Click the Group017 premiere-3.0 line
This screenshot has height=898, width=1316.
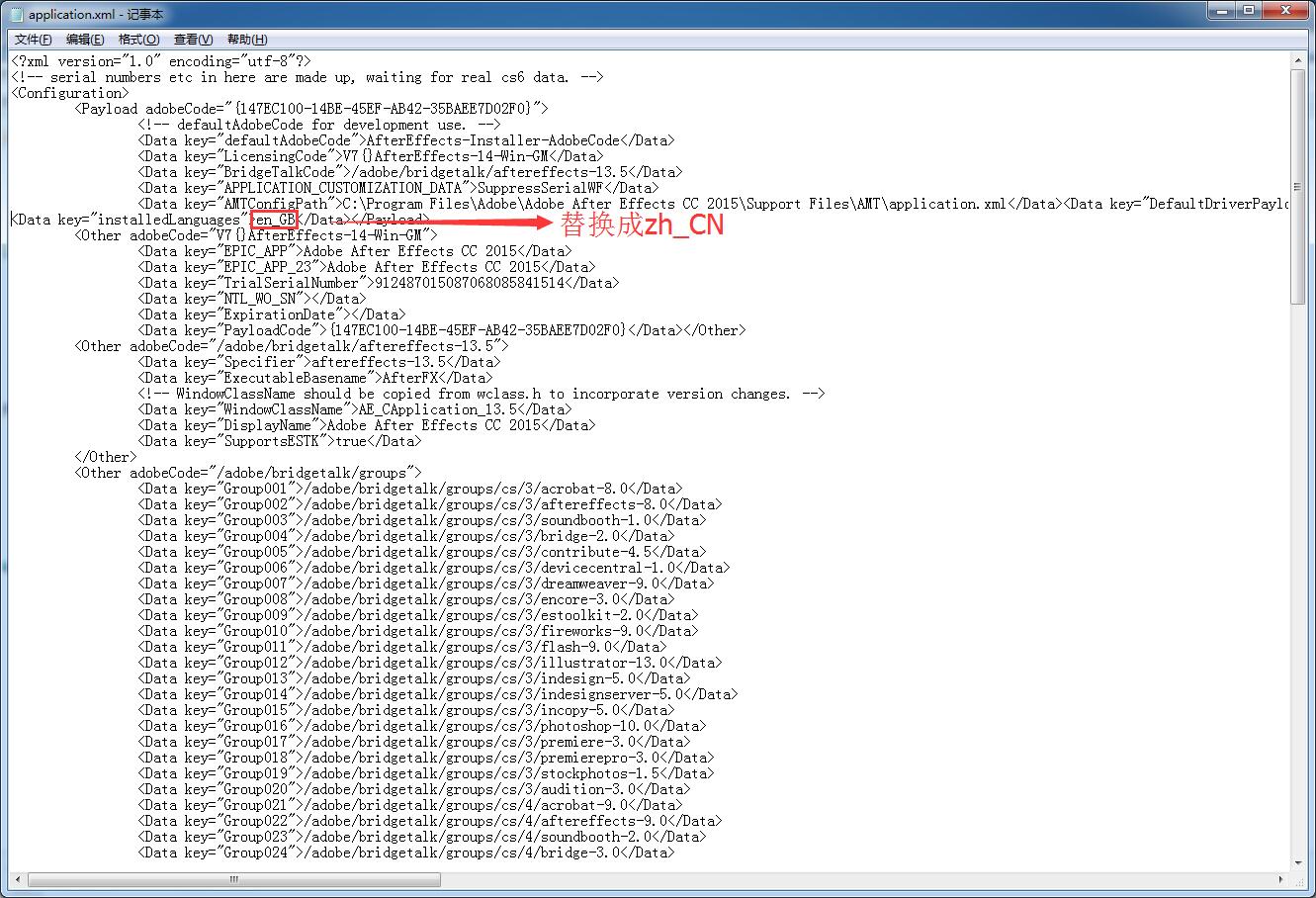pyautogui.click(x=413, y=742)
